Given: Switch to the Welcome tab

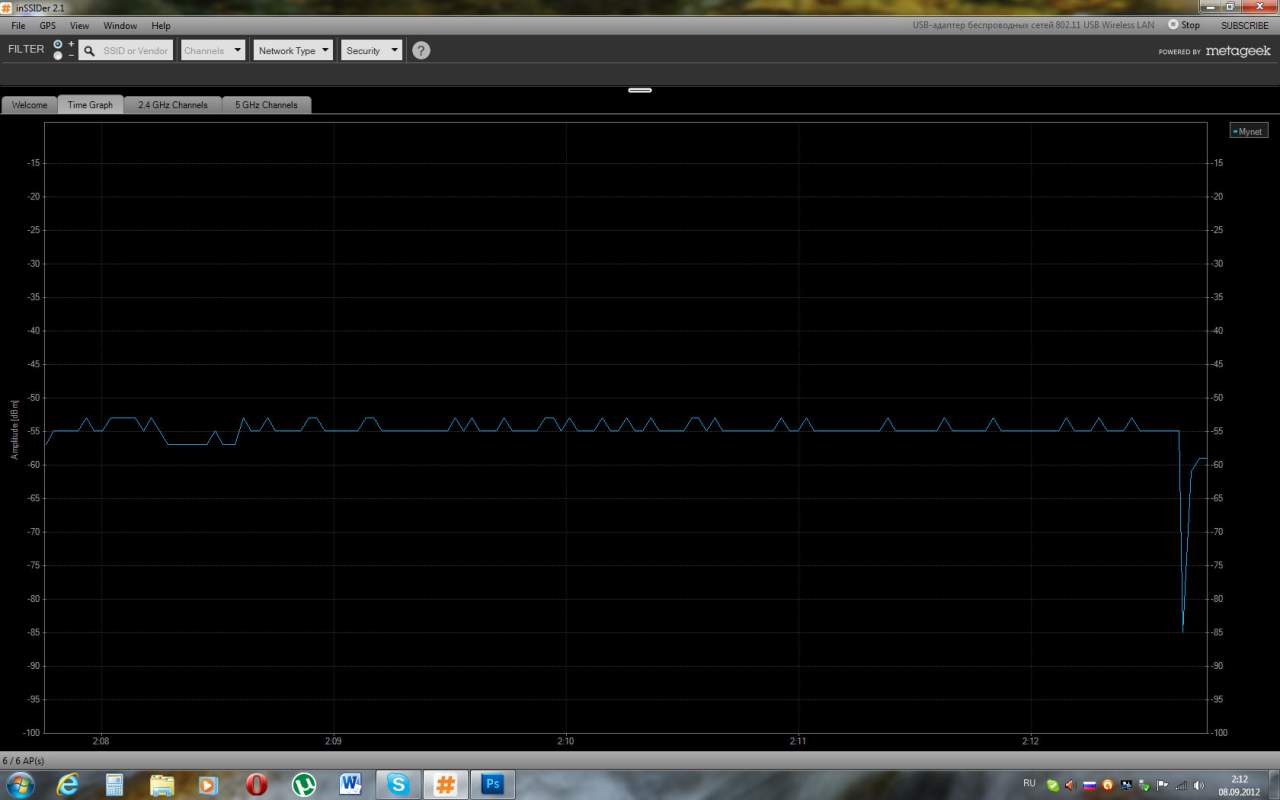Looking at the screenshot, I should coord(30,105).
